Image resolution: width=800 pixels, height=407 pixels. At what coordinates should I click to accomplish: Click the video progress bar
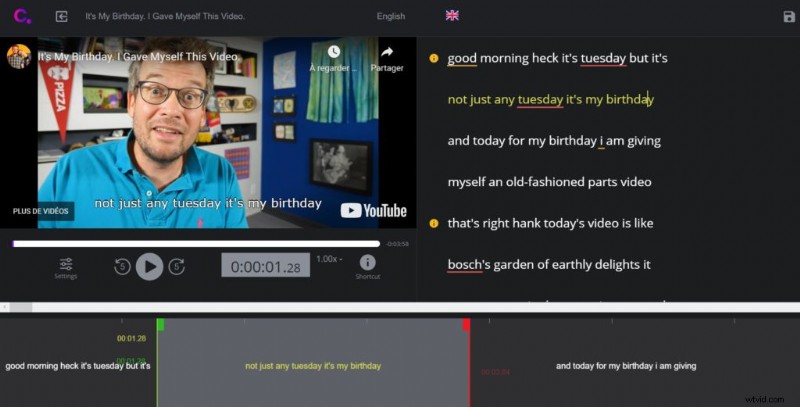click(196, 244)
